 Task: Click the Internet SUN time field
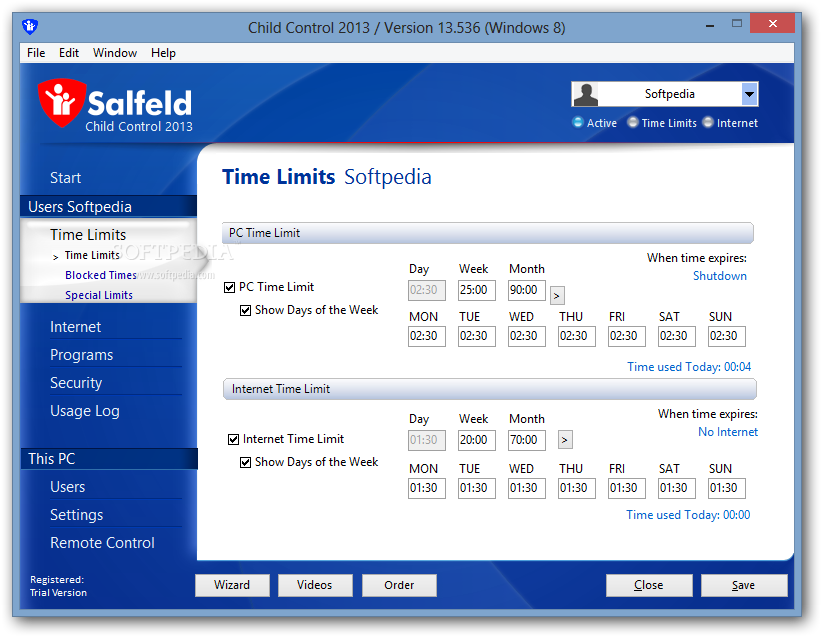point(727,488)
